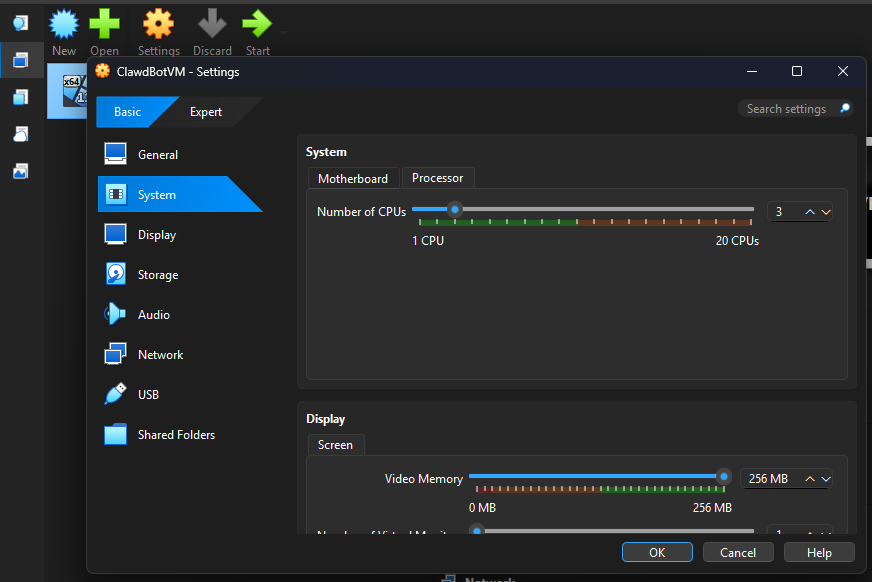The height and width of the screenshot is (582, 872).
Task: Open Help for the settings dialog
Action: pos(819,551)
